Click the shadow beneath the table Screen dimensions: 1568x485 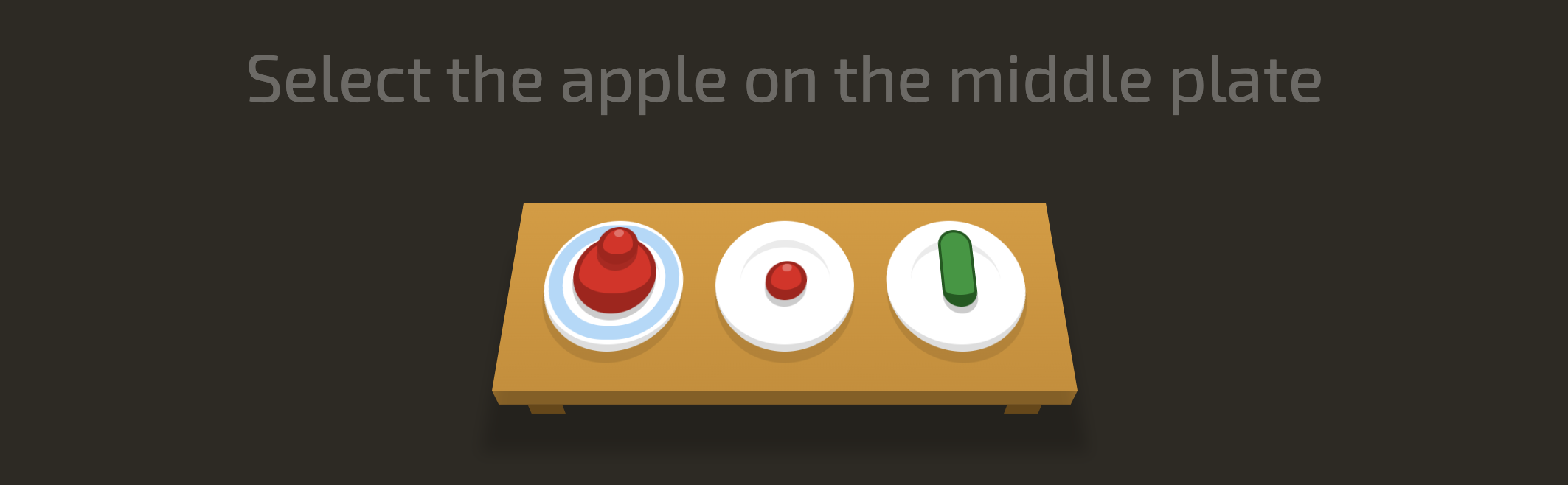tap(785, 428)
